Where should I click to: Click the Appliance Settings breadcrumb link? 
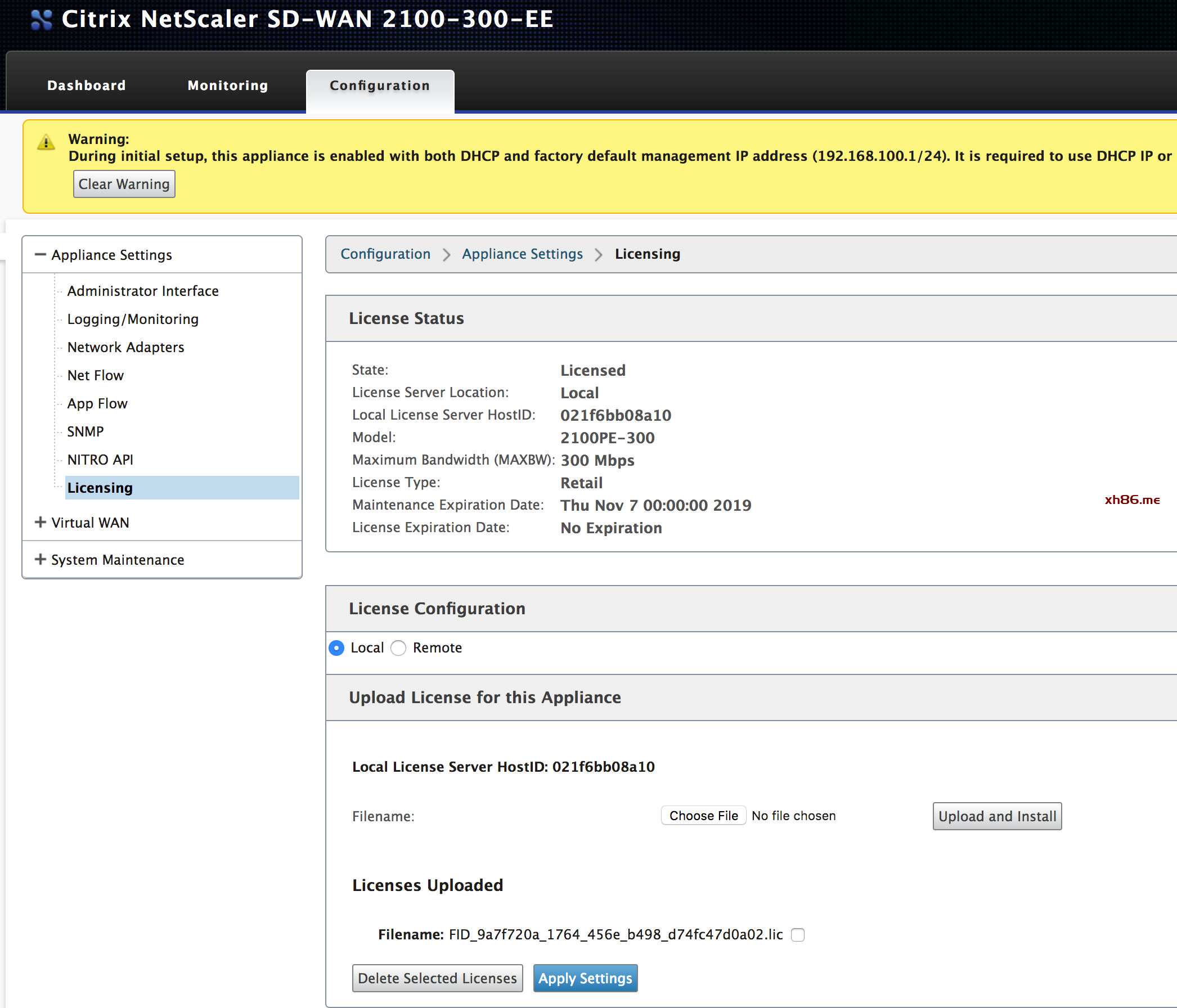click(x=523, y=254)
